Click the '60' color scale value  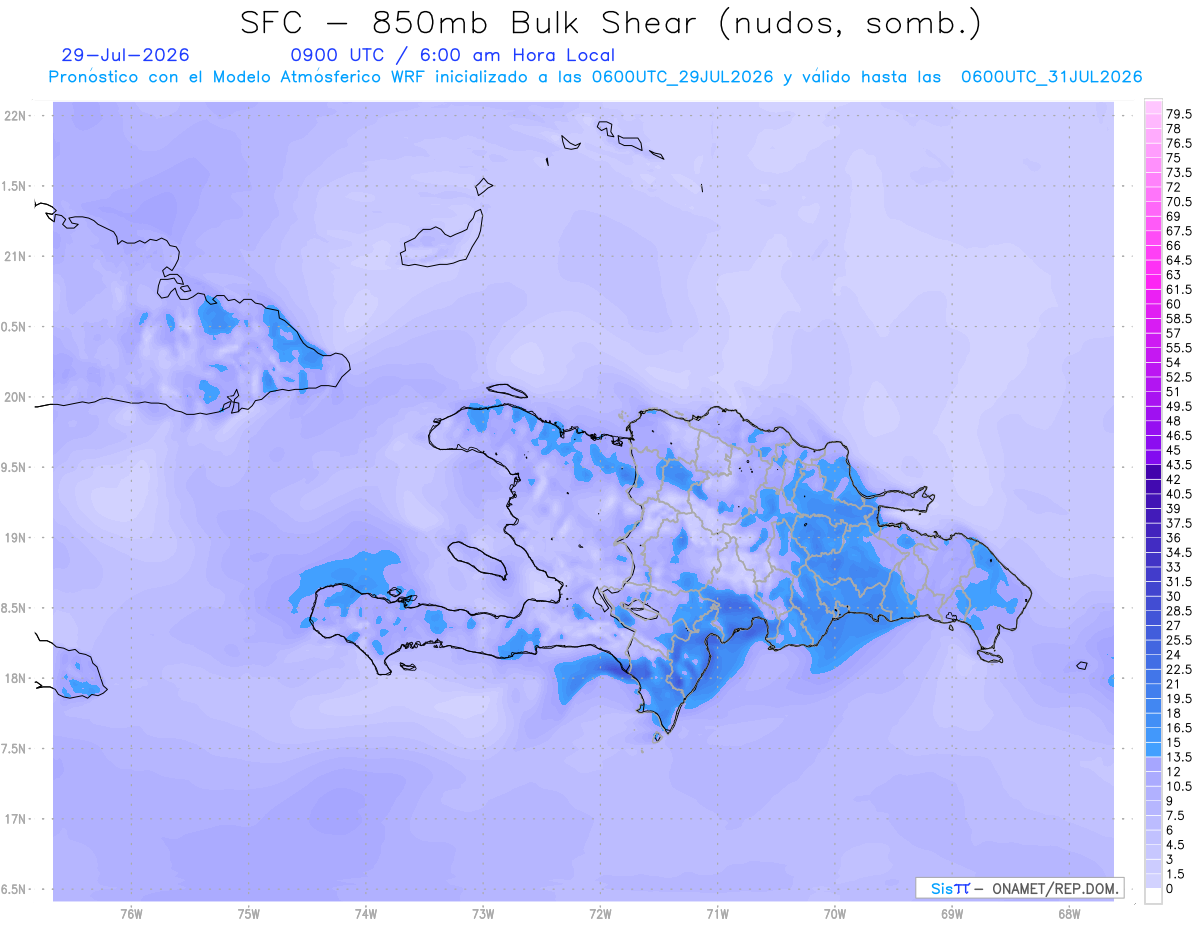(x=1173, y=304)
